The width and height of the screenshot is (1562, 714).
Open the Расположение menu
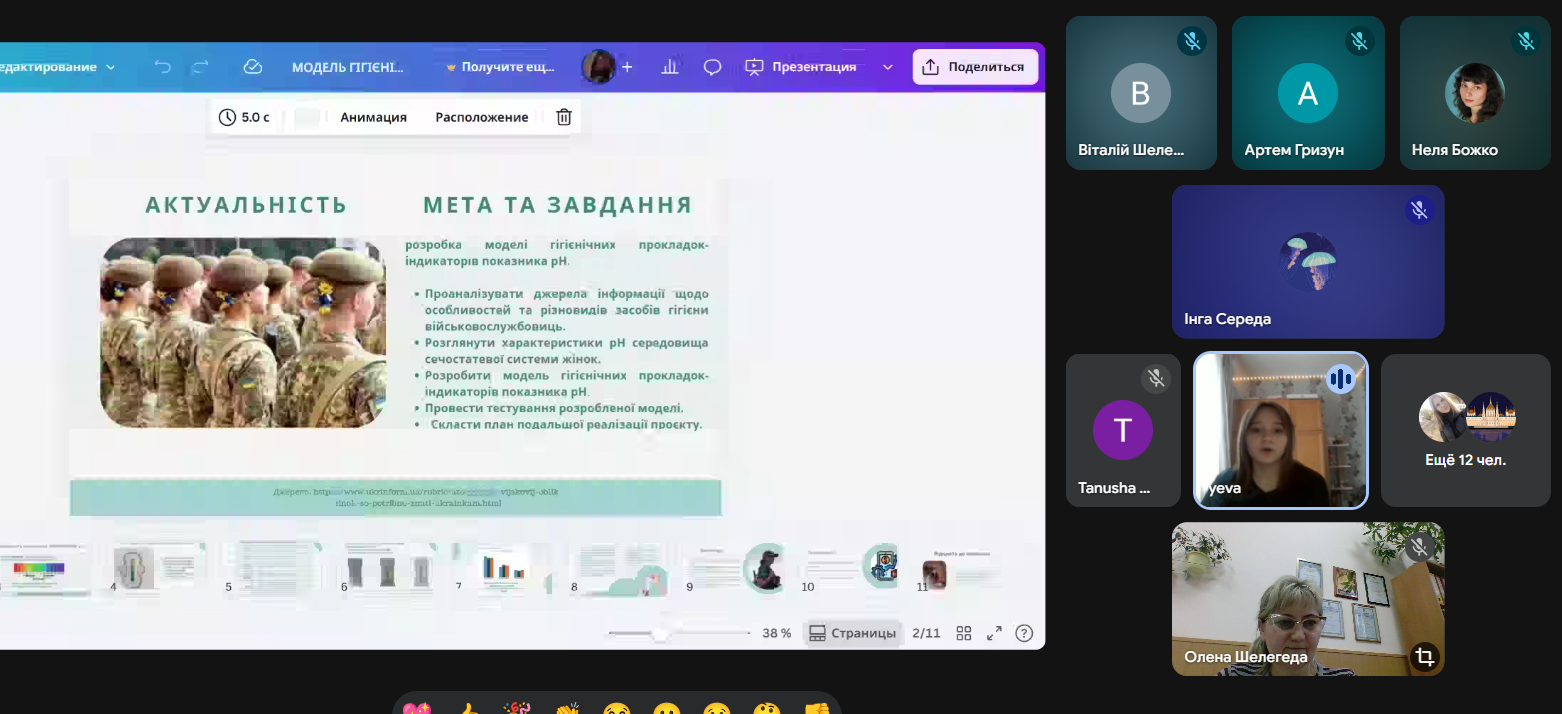481,117
